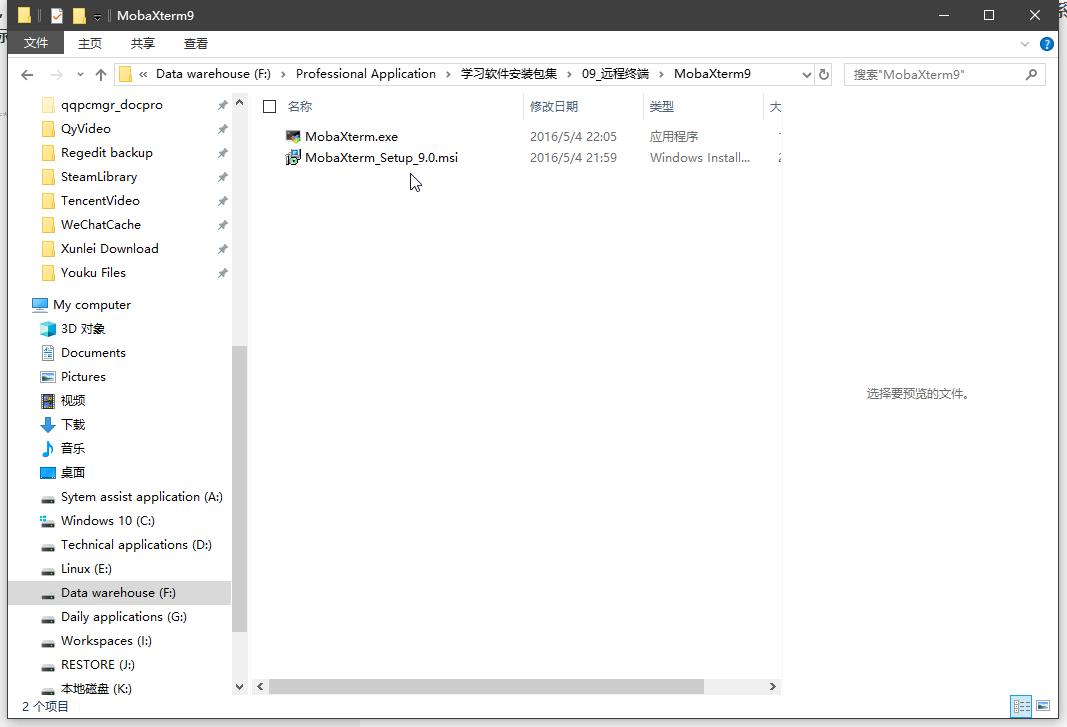This screenshot has width=1067, height=727.
Task: Go up one folder level arrow
Action: pyautogui.click(x=101, y=75)
